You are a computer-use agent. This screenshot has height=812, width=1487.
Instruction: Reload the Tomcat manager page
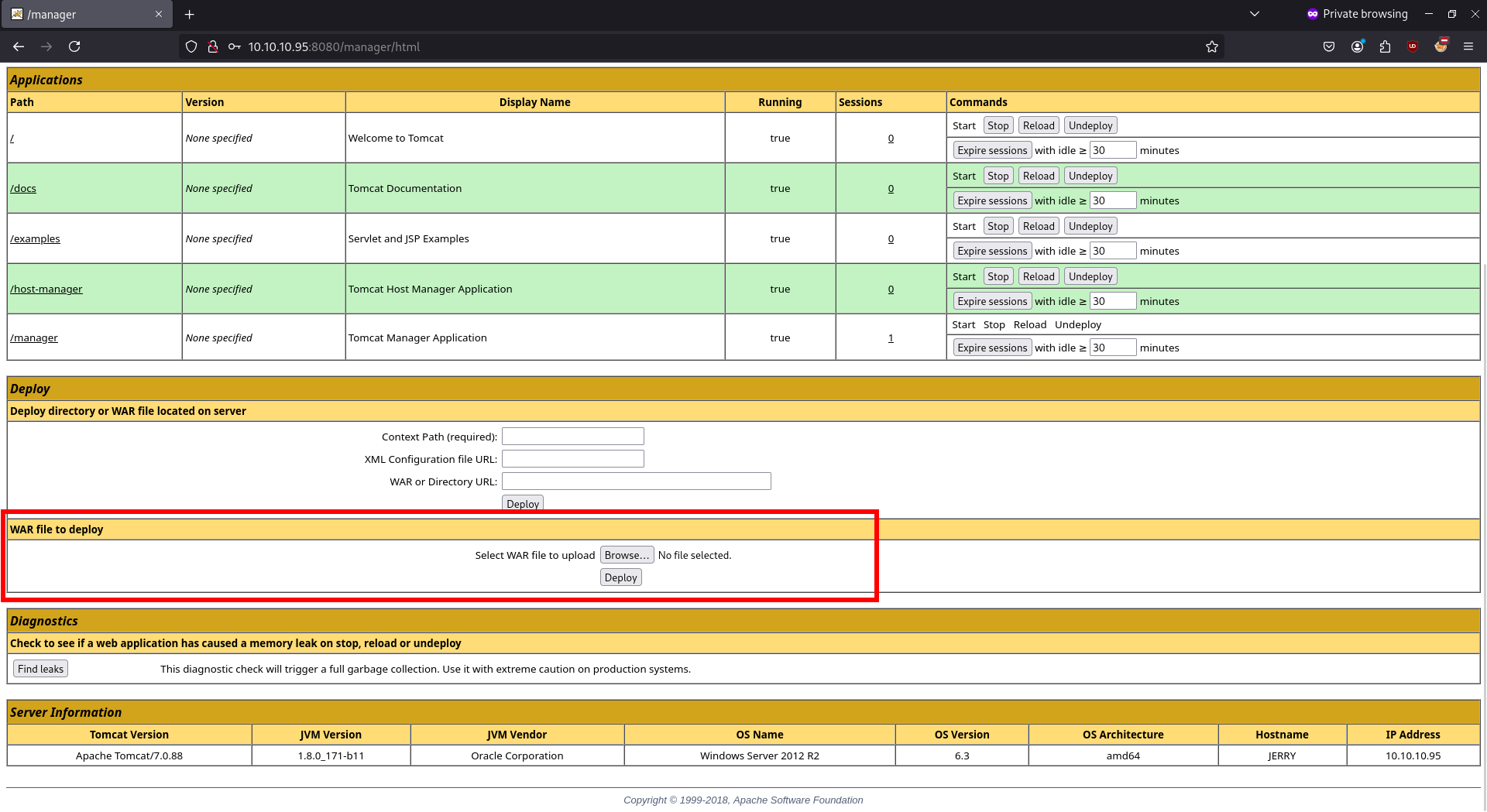click(74, 46)
